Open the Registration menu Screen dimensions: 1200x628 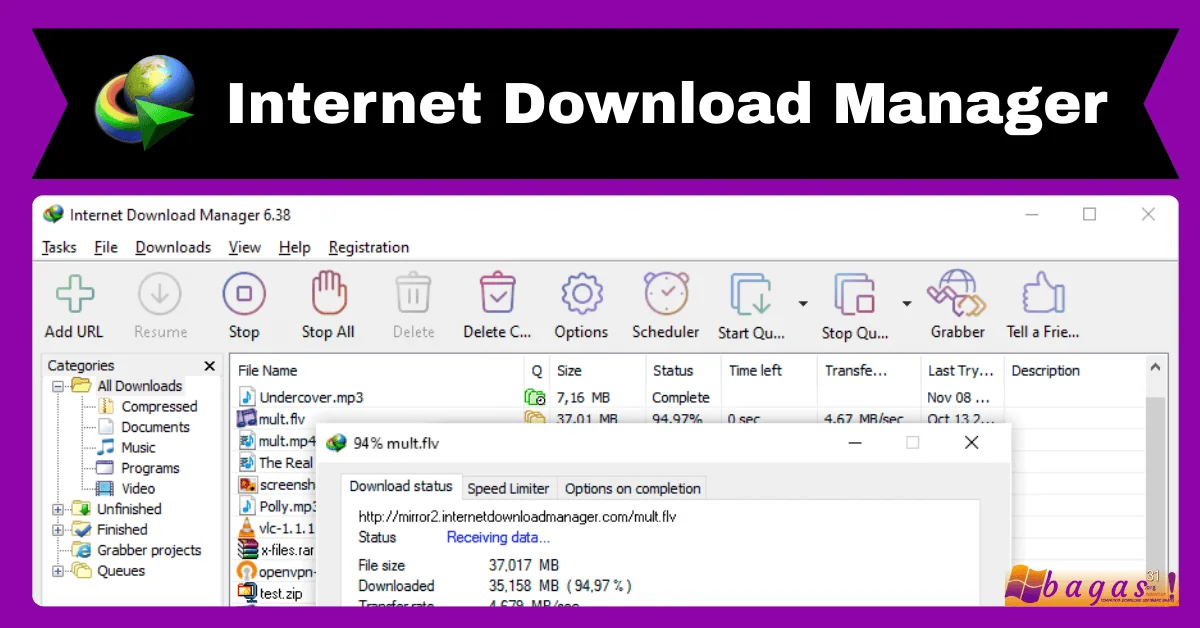[x=368, y=247]
